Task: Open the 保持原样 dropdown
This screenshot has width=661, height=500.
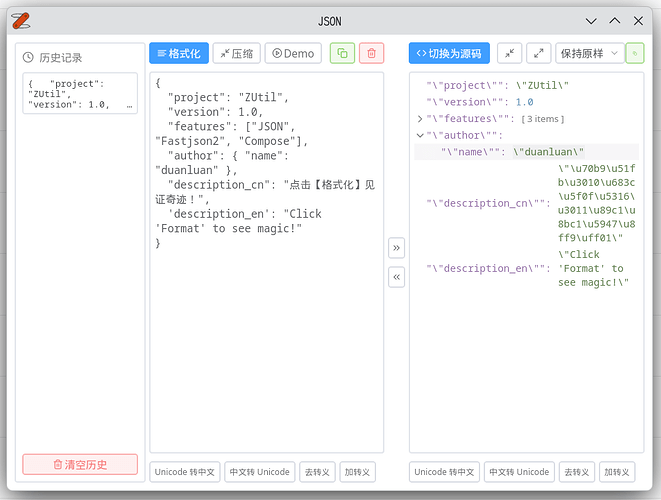Action: 589,53
